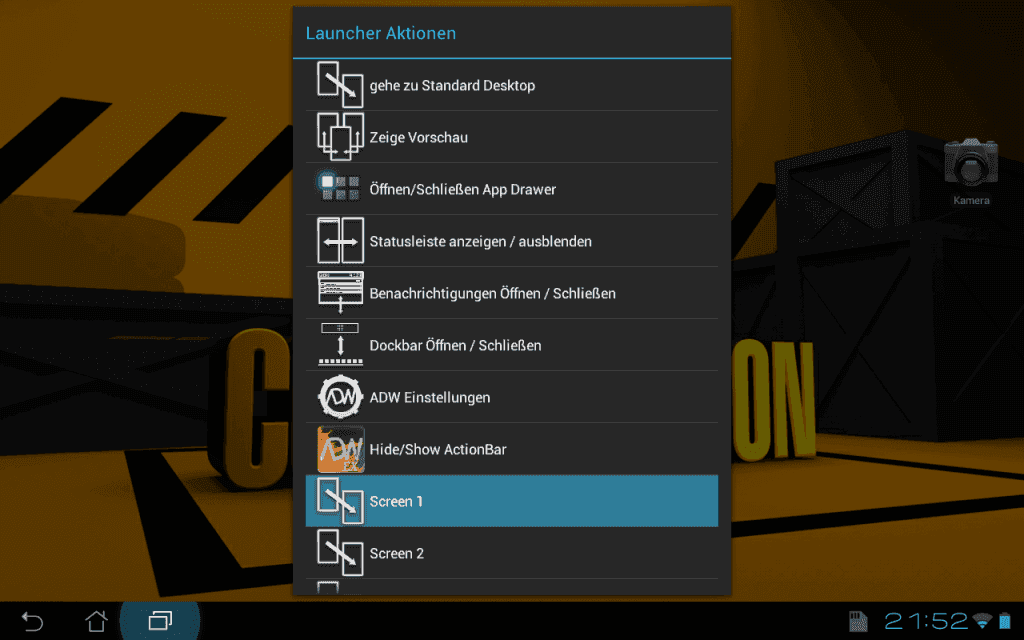
Task: Click the Wi-Fi signal status icon
Action: [x=982, y=620]
